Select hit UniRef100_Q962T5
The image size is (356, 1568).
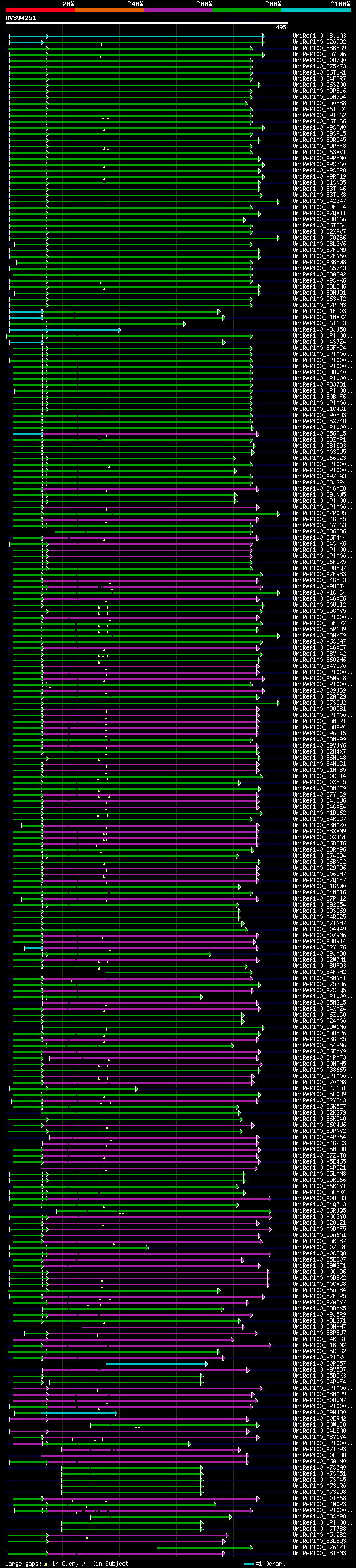point(319,734)
